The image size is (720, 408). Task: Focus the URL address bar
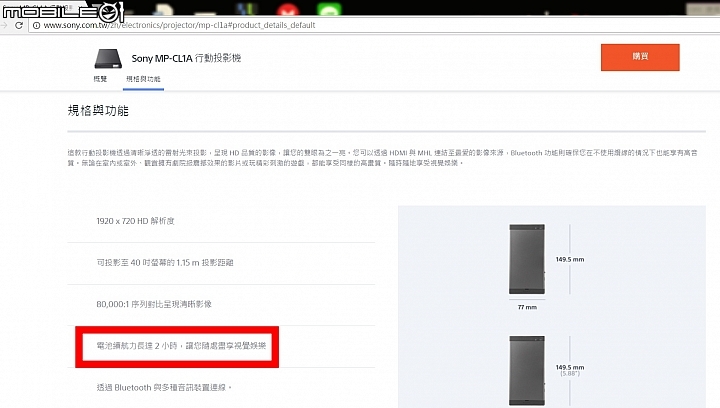(x=374, y=25)
